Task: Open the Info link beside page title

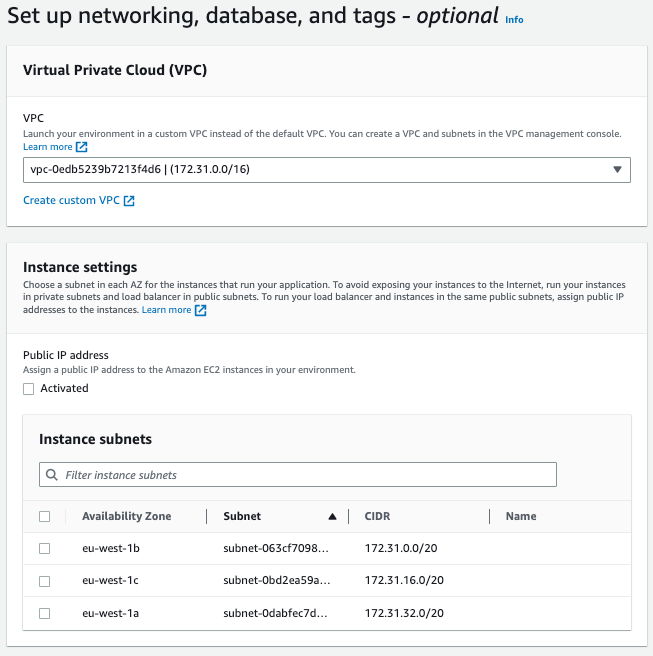Action: point(514,20)
